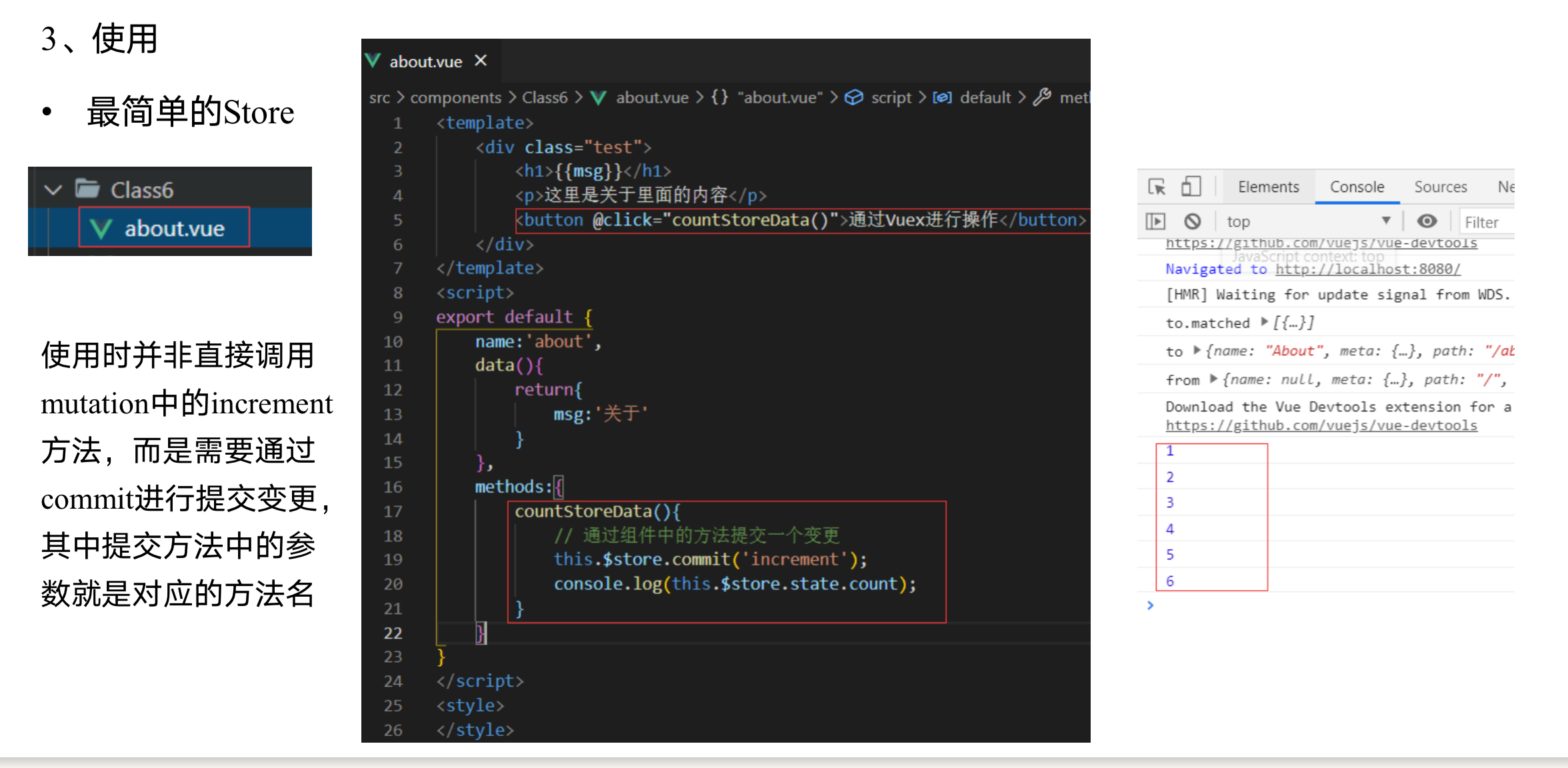The height and width of the screenshot is (768, 1568).
Task: Click the Class6 breadcrumb segment
Action: pos(545,97)
